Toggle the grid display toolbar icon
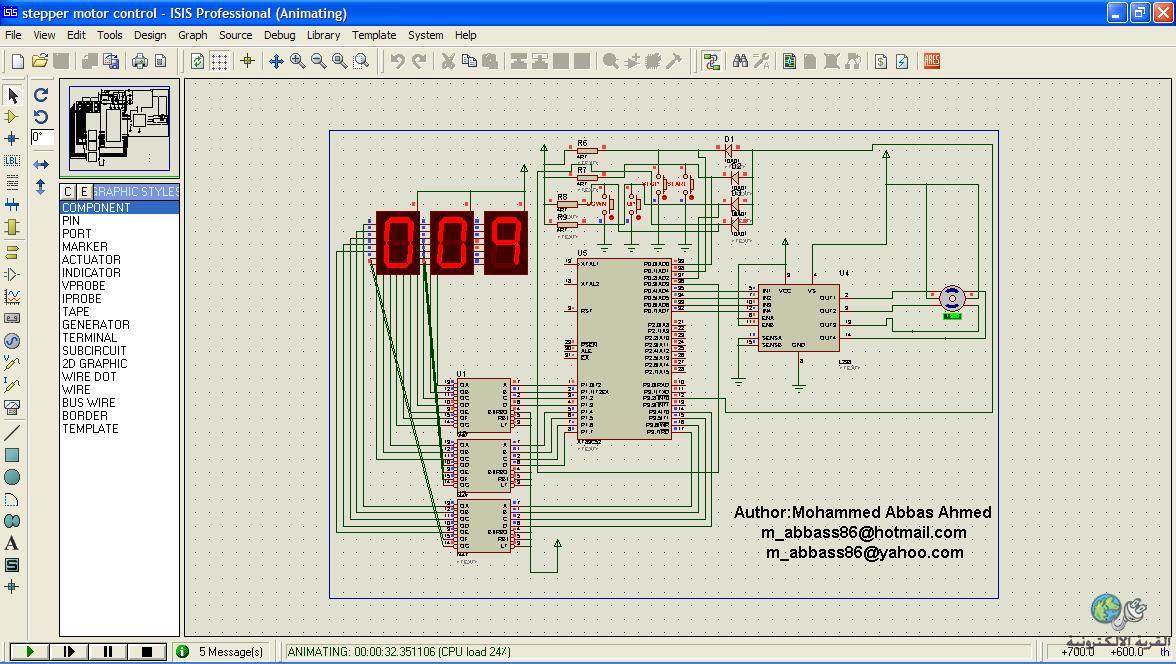 219,62
